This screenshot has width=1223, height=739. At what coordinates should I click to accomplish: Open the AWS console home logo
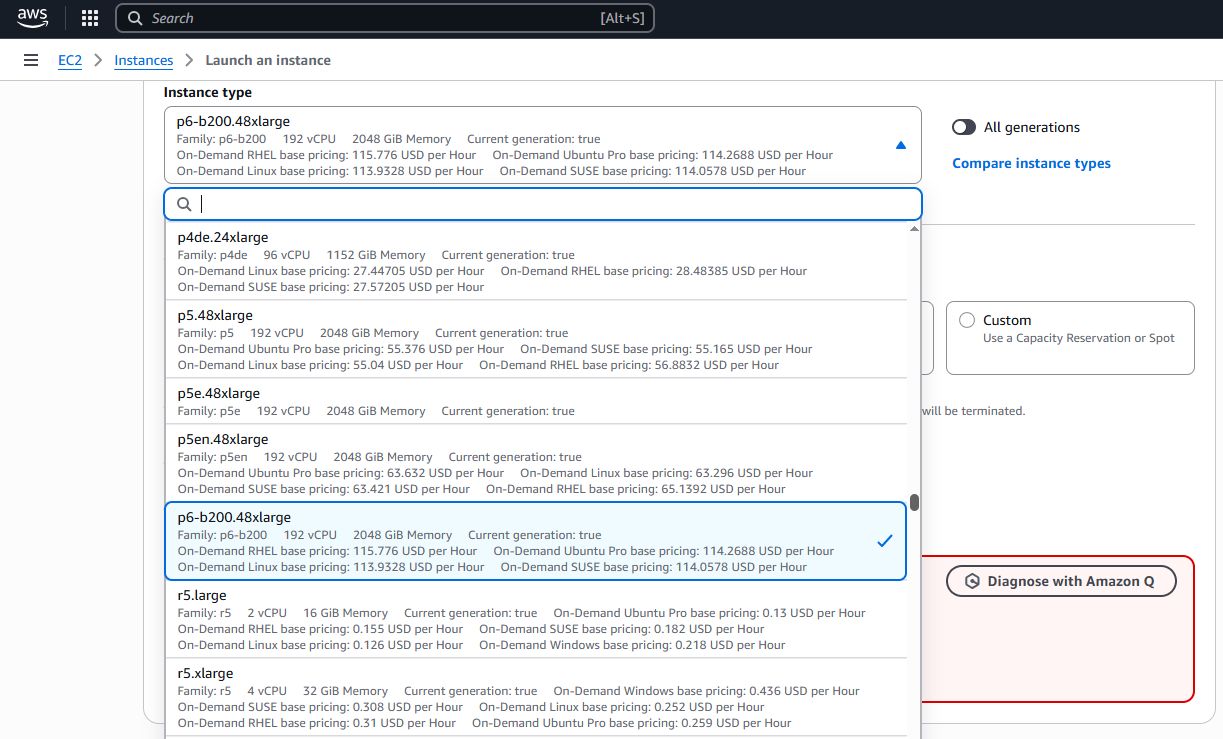[33, 18]
